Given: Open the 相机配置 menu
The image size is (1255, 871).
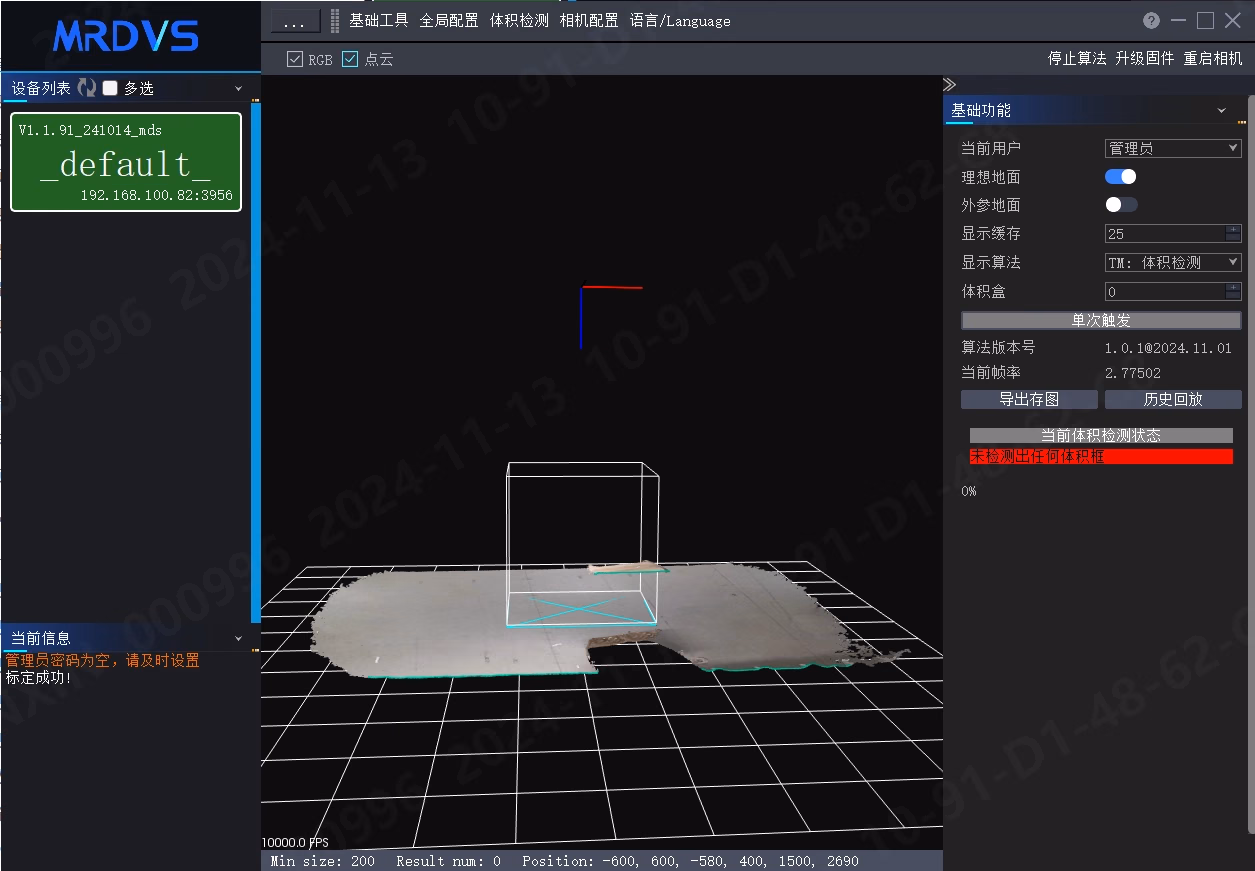Looking at the screenshot, I should (589, 20).
